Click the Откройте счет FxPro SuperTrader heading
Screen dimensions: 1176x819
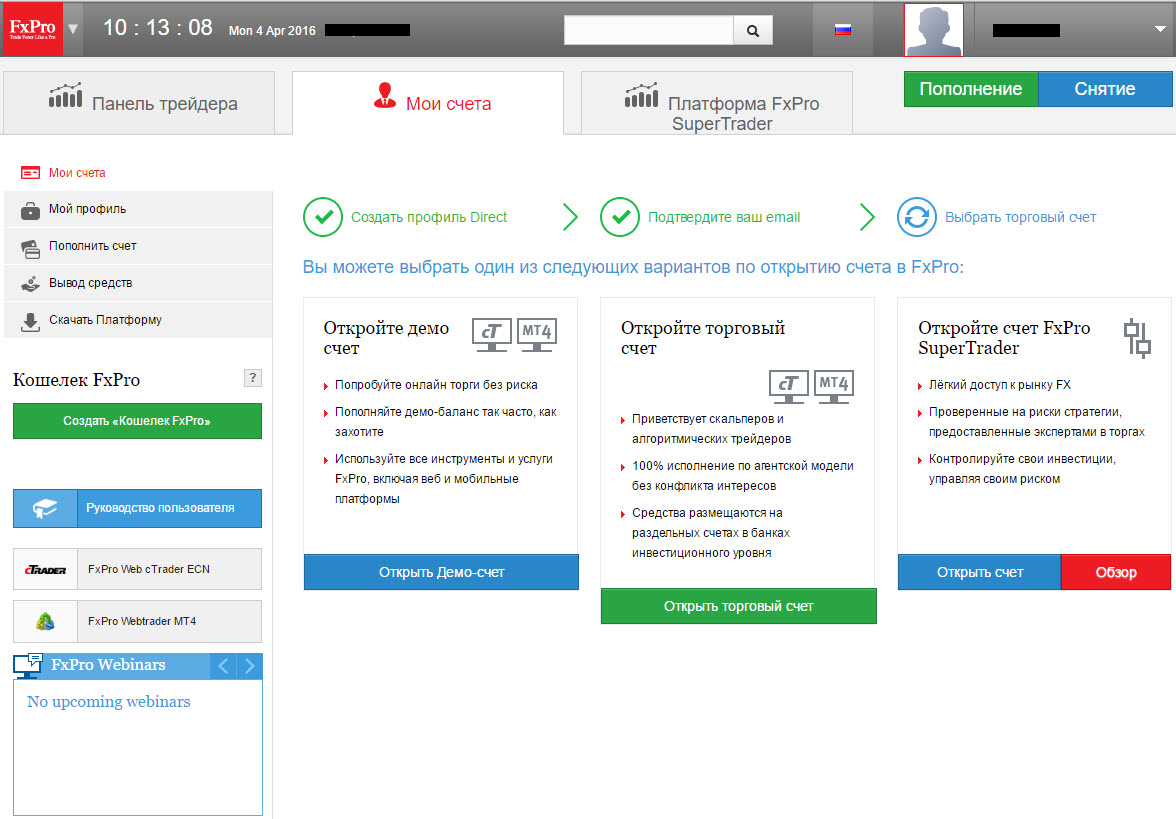tap(1004, 338)
